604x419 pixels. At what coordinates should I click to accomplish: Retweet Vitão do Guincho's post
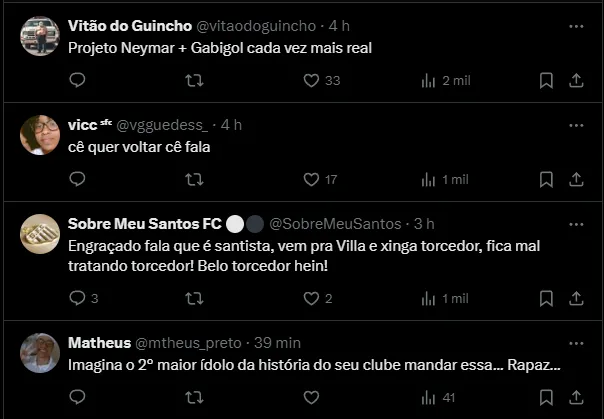tap(195, 80)
